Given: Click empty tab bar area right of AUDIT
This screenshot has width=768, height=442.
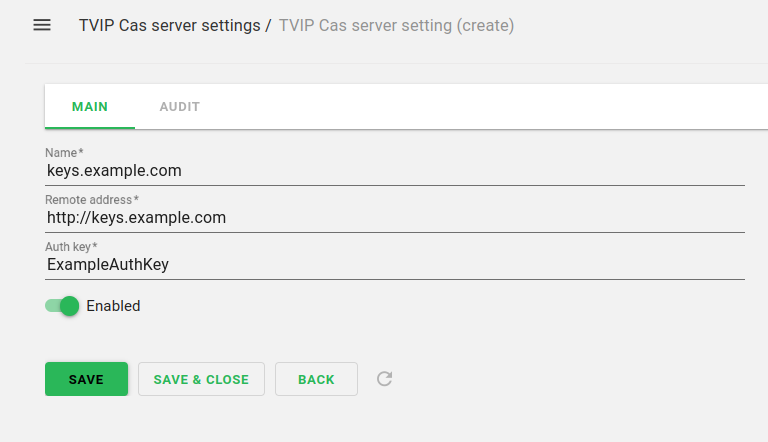Looking at the screenshot, I should pyautogui.click(x=480, y=107).
